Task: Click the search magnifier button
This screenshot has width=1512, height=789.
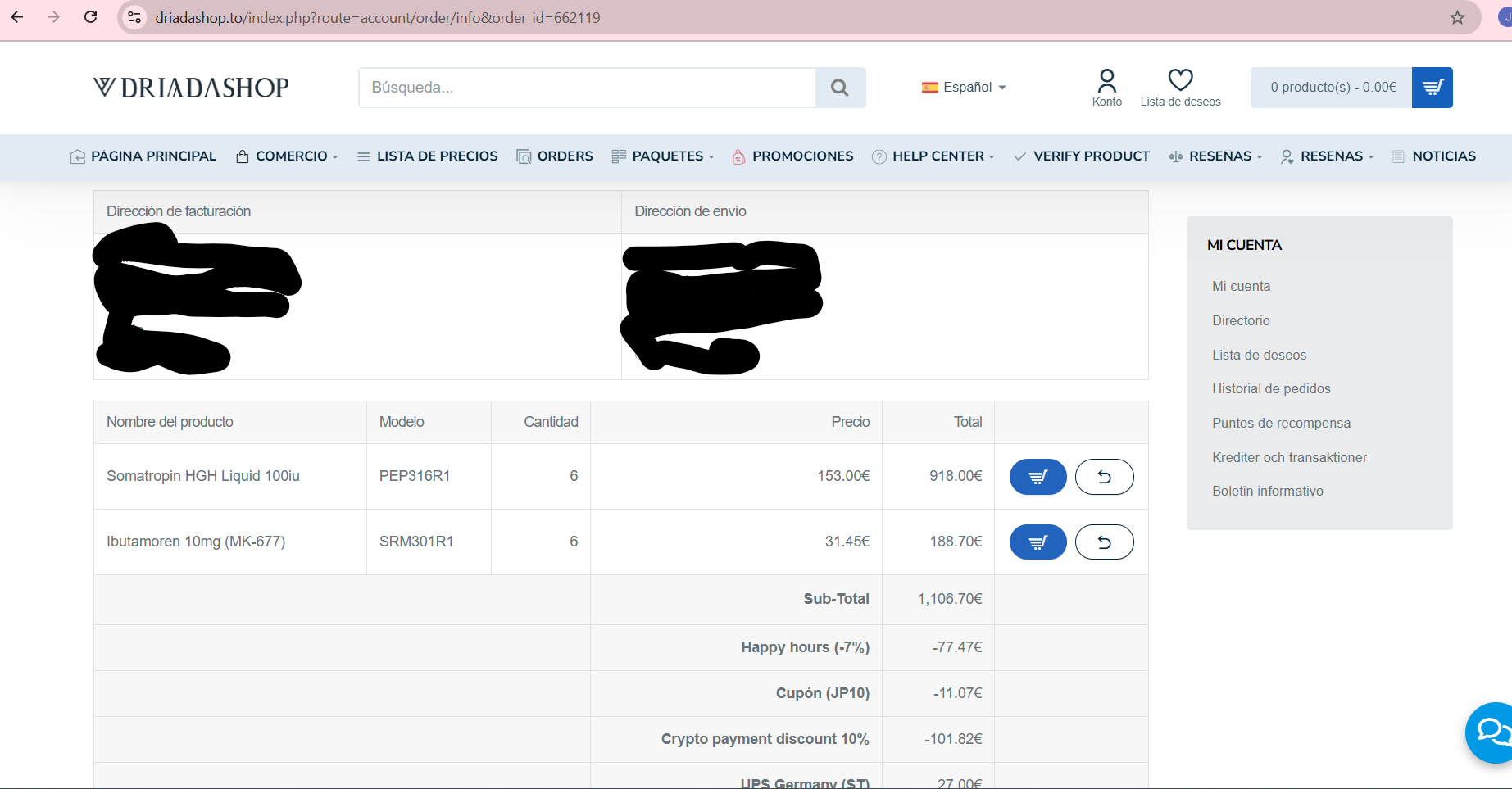Action: point(840,88)
